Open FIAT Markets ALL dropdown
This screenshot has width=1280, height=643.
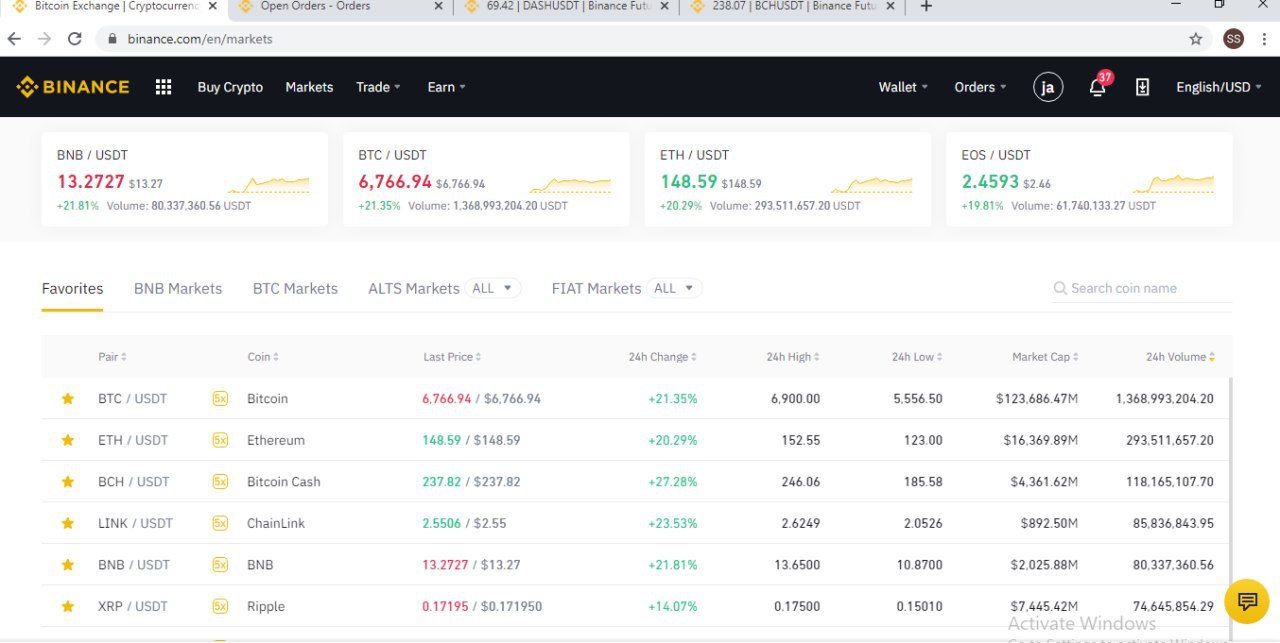(x=675, y=288)
